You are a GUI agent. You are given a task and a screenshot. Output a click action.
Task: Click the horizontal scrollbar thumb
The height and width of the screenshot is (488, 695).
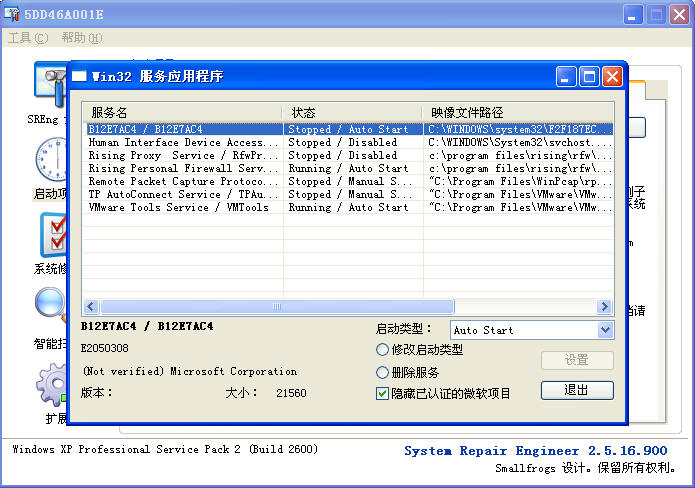click(277, 306)
